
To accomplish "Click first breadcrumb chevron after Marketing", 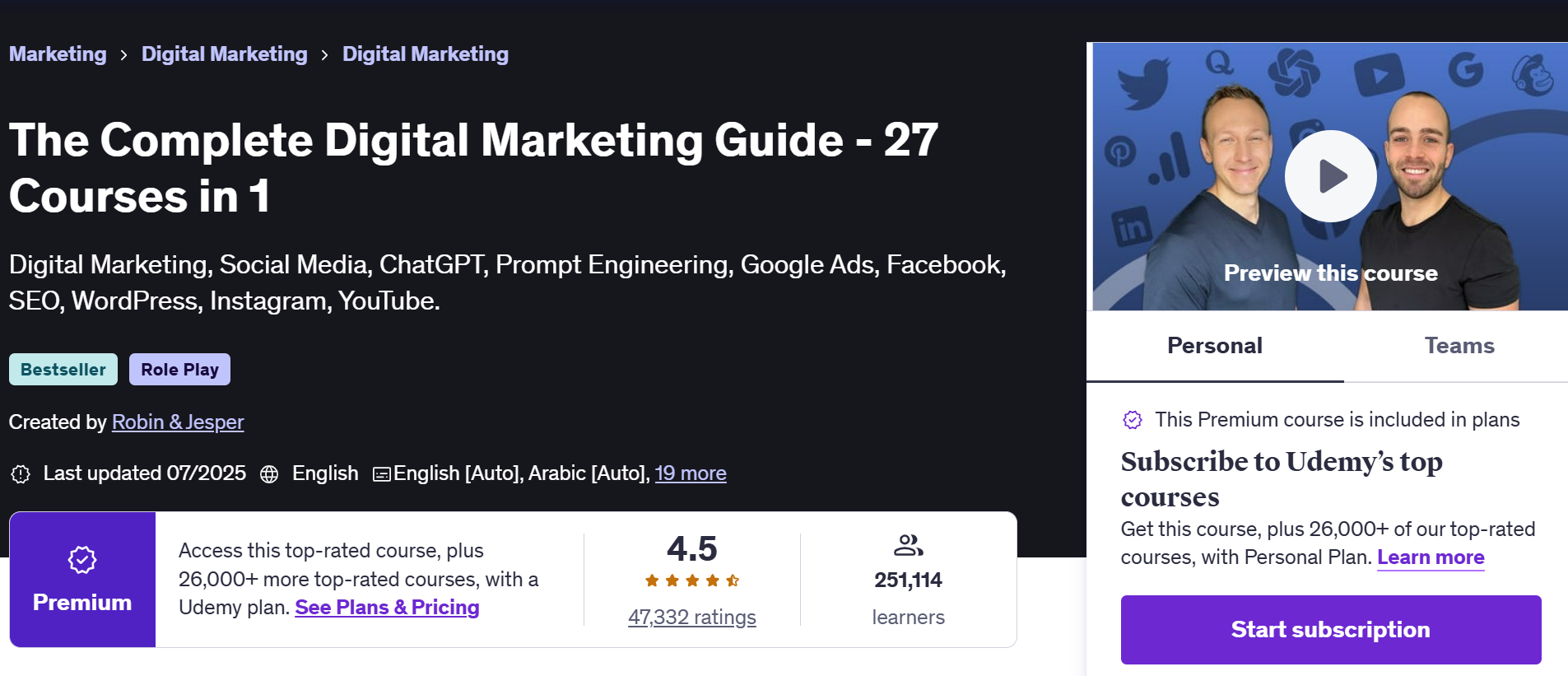I will (123, 55).
